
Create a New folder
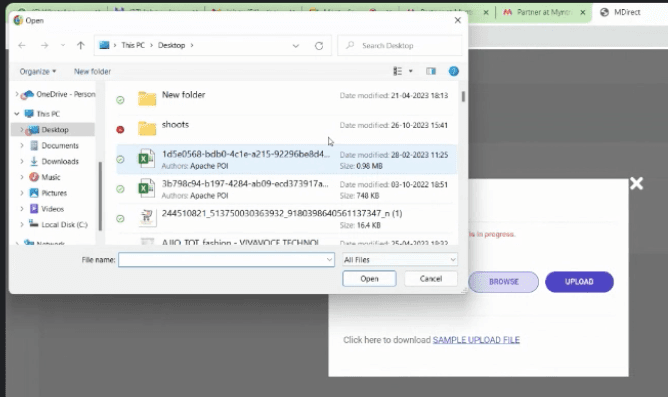92,71
